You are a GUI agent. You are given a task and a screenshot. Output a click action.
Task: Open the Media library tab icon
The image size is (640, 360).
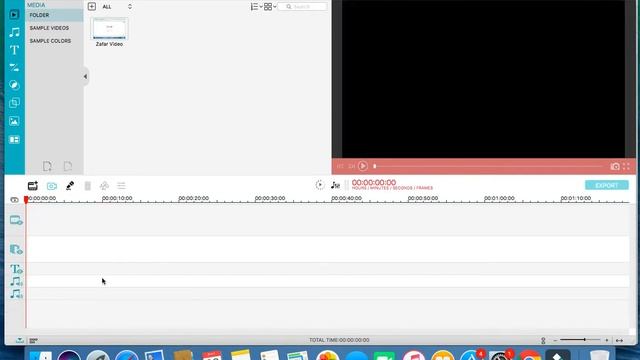(14, 15)
